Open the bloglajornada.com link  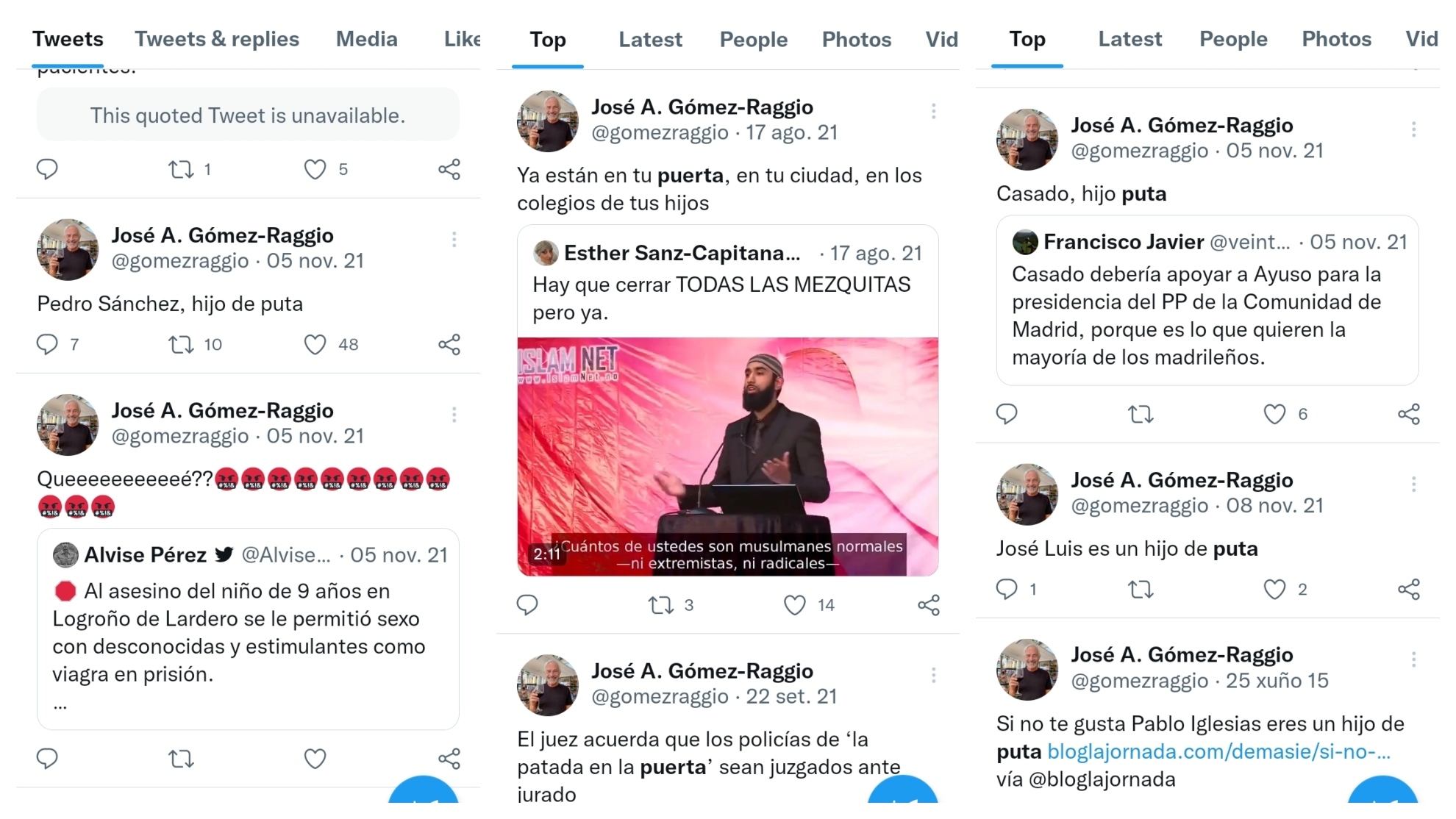tap(1218, 751)
